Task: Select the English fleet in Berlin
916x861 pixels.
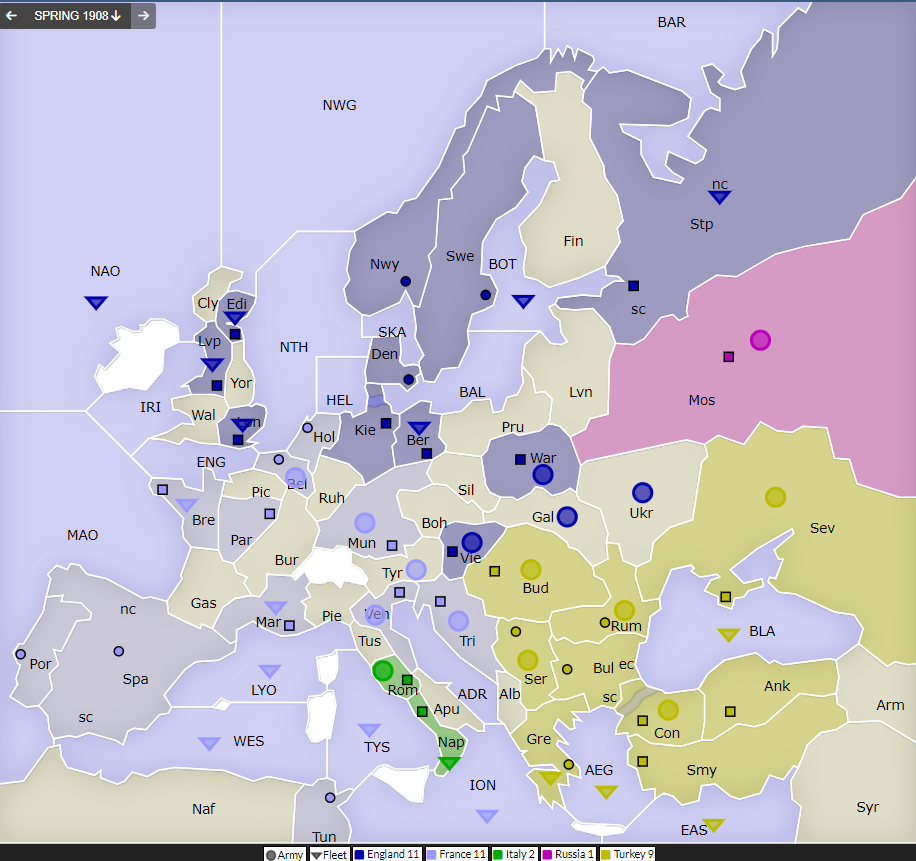Action: (x=419, y=428)
